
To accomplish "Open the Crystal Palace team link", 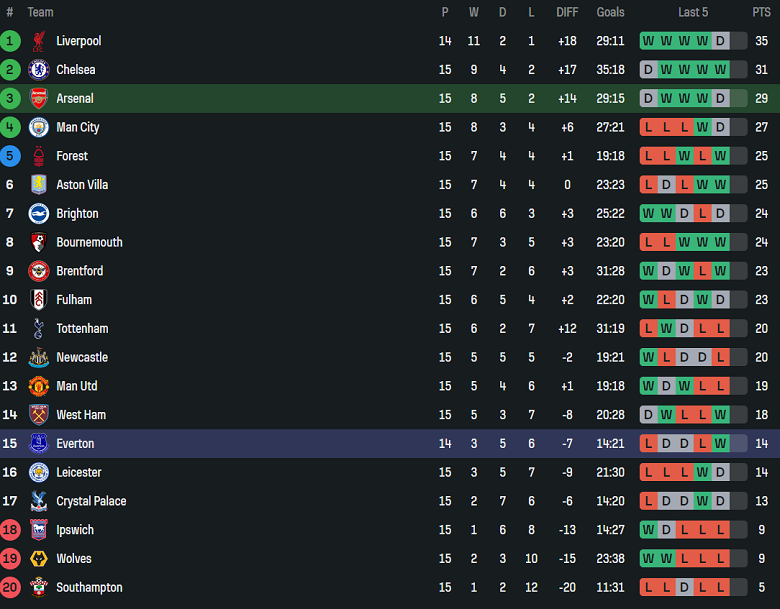I will [92, 501].
